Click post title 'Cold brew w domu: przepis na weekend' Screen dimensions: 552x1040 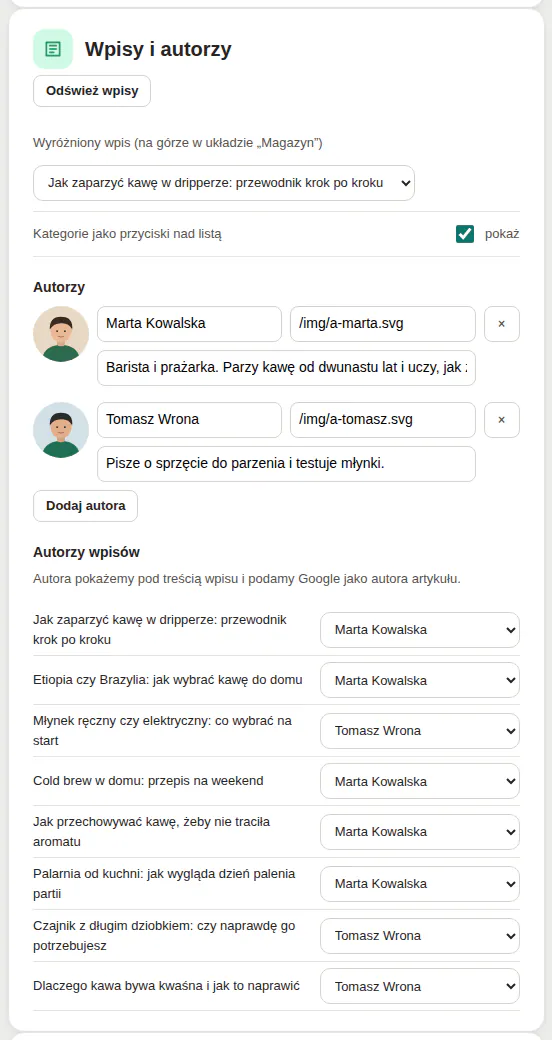pyautogui.click(x=148, y=781)
